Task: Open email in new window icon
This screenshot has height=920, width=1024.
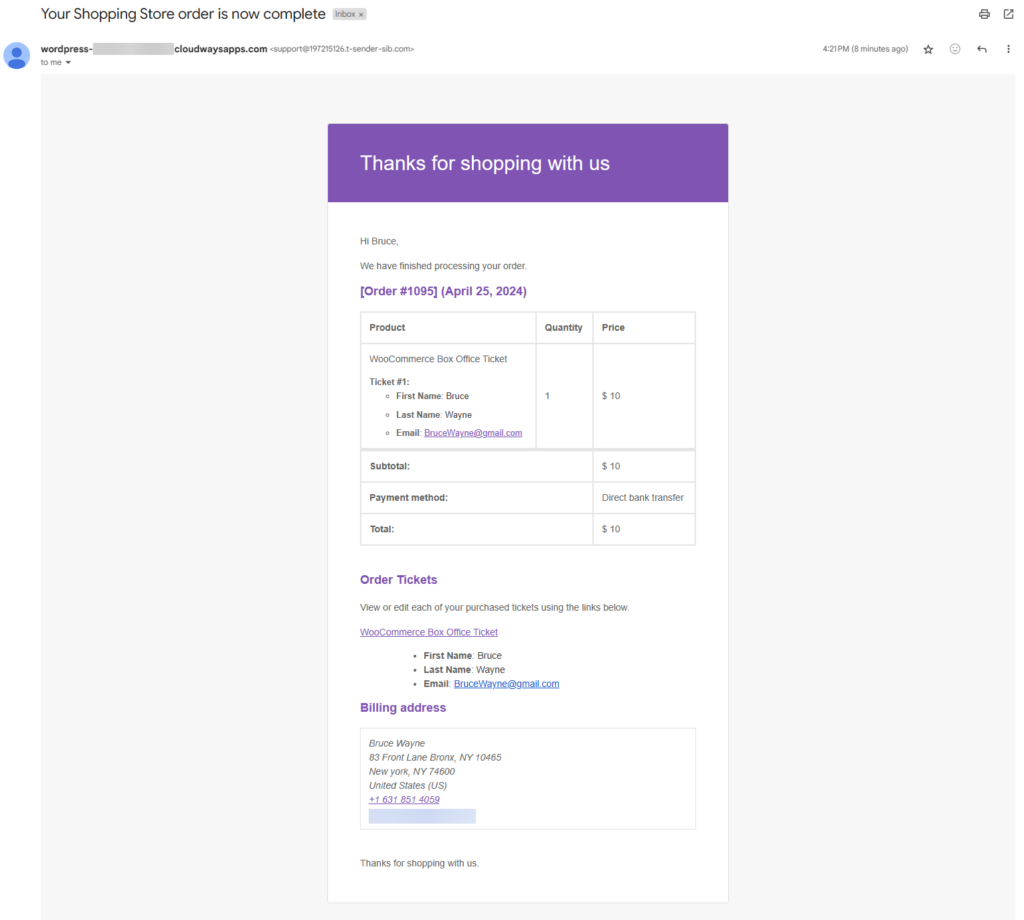Action: coord(1008,14)
